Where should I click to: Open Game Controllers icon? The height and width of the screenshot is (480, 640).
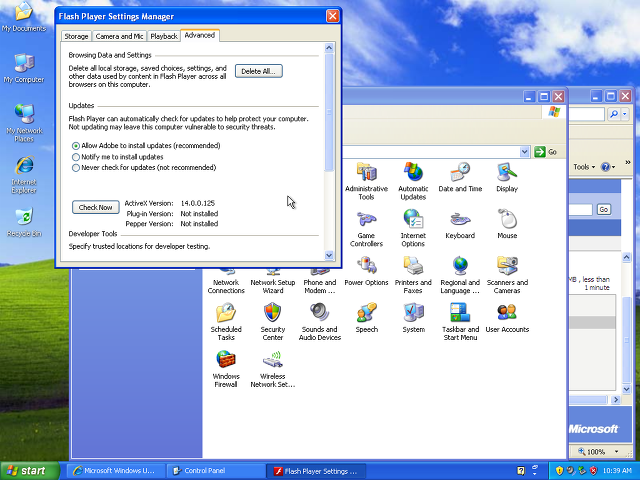366,228
